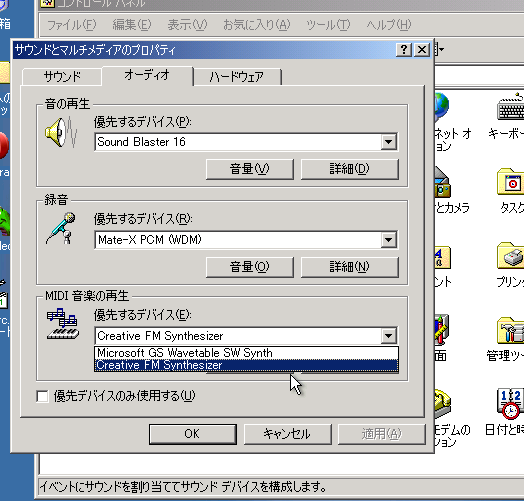Close the sound properties dialog
The width and height of the screenshot is (524, 501).
(422, 50)
